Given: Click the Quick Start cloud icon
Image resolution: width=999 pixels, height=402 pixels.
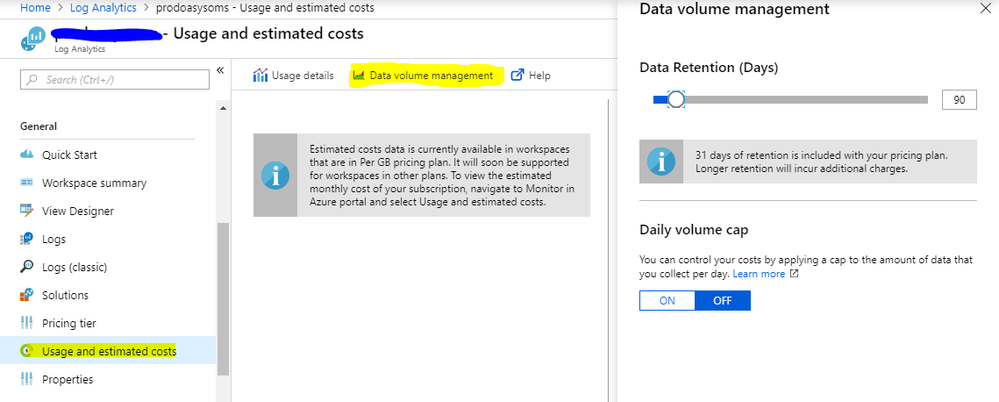Looking at the screenshot, I should coord(27,155).
